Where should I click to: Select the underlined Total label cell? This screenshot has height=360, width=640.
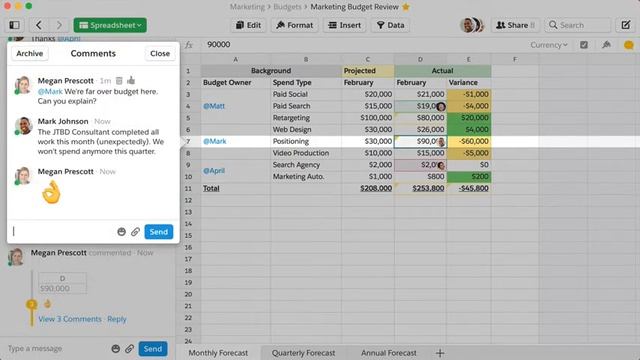(x=236, y=188)
